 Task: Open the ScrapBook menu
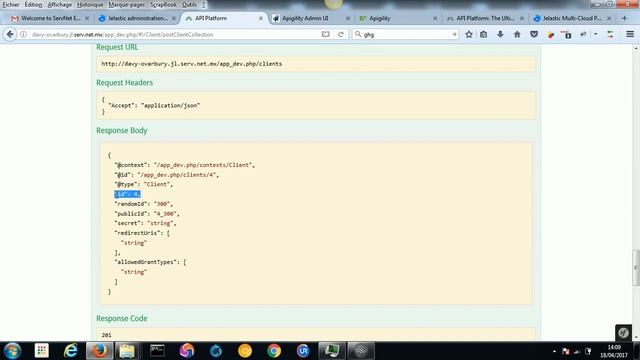click(x=163, y=4)
